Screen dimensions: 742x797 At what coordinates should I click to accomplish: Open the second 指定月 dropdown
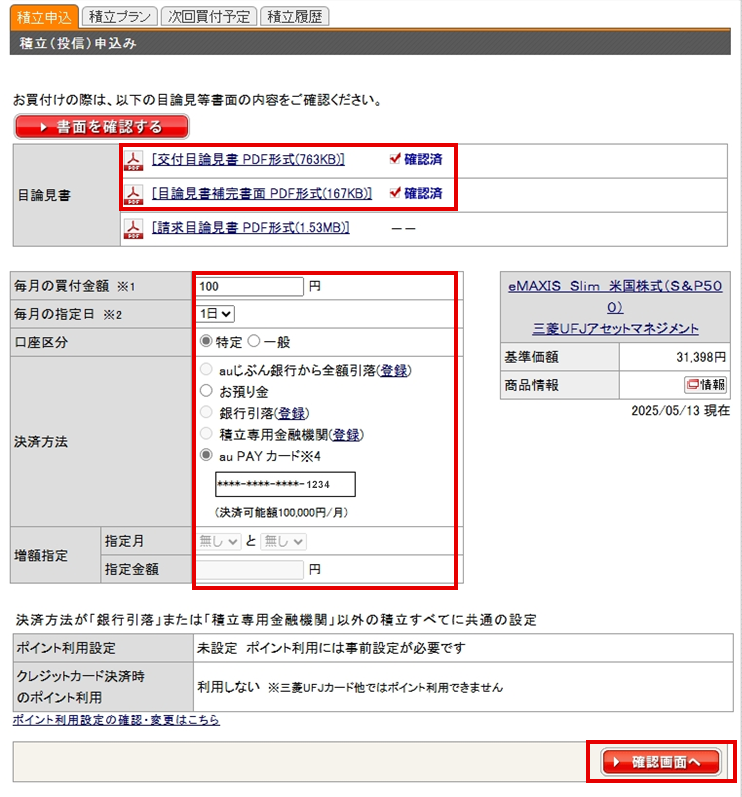[x=283, y=541]
